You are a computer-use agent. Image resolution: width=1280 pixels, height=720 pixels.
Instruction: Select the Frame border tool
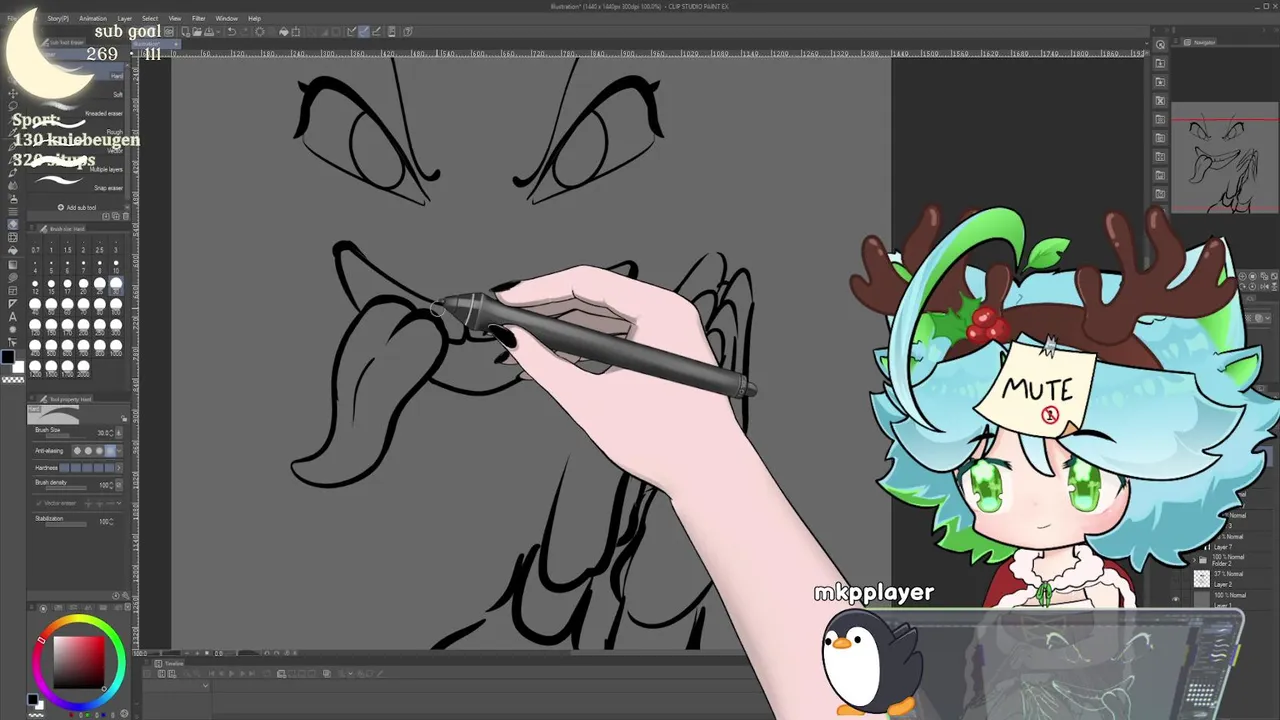point(13,290)
